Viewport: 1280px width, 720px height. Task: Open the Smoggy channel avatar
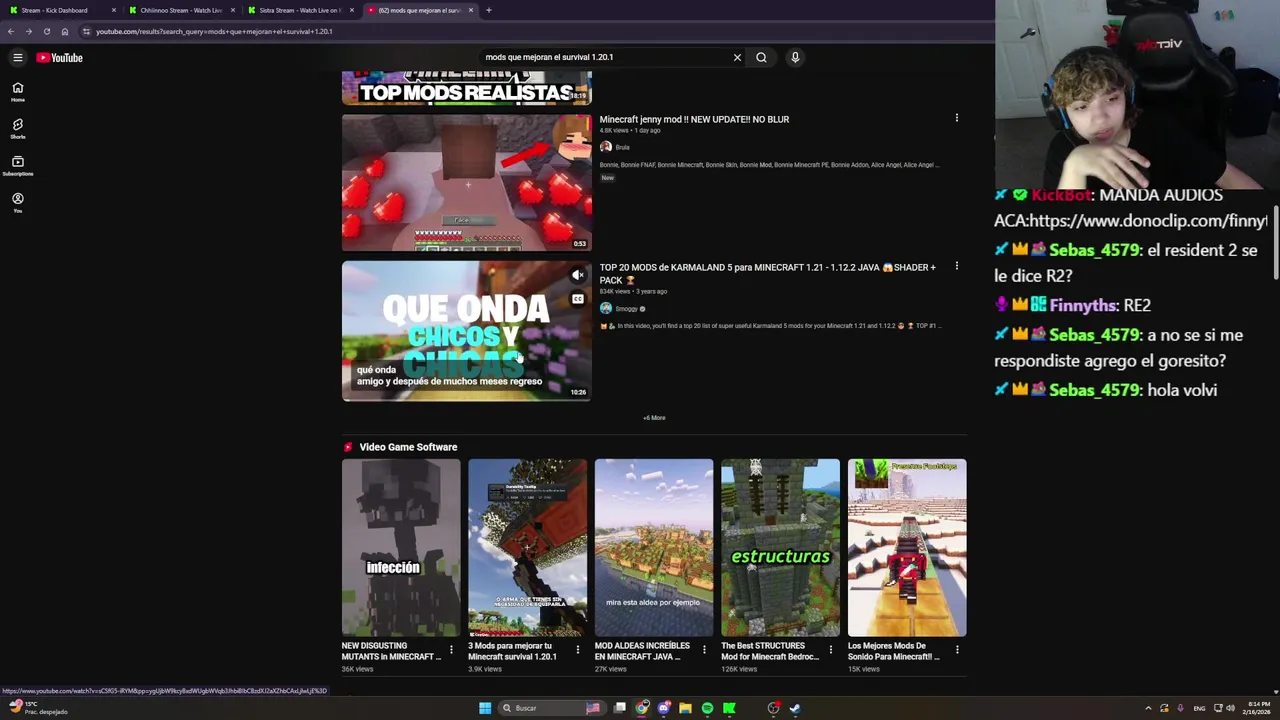(606, 309)
